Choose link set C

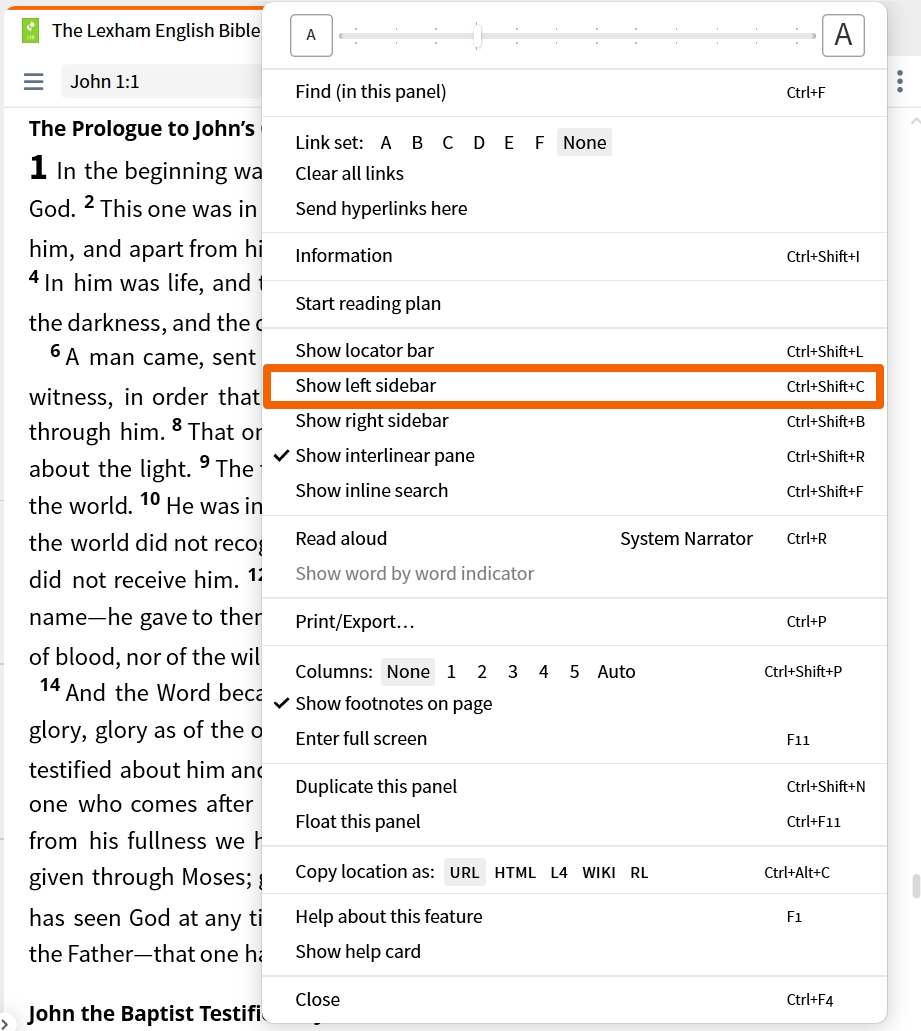tap(448, 143)
